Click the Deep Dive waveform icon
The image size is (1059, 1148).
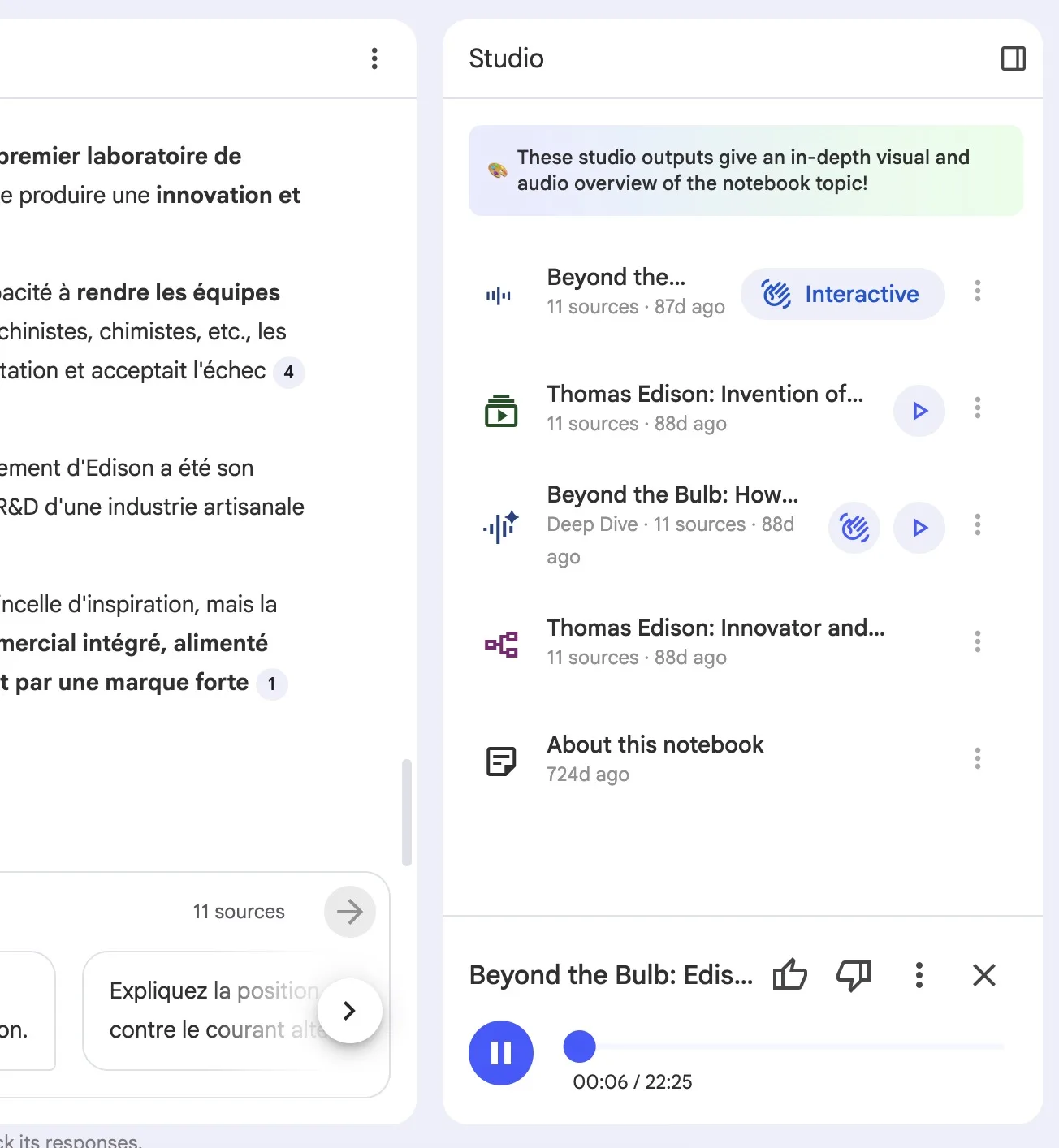[500, 527]
